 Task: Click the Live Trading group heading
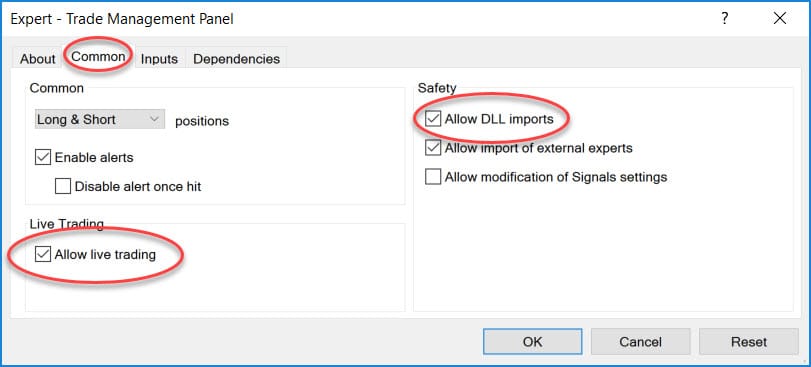point(67,224)
